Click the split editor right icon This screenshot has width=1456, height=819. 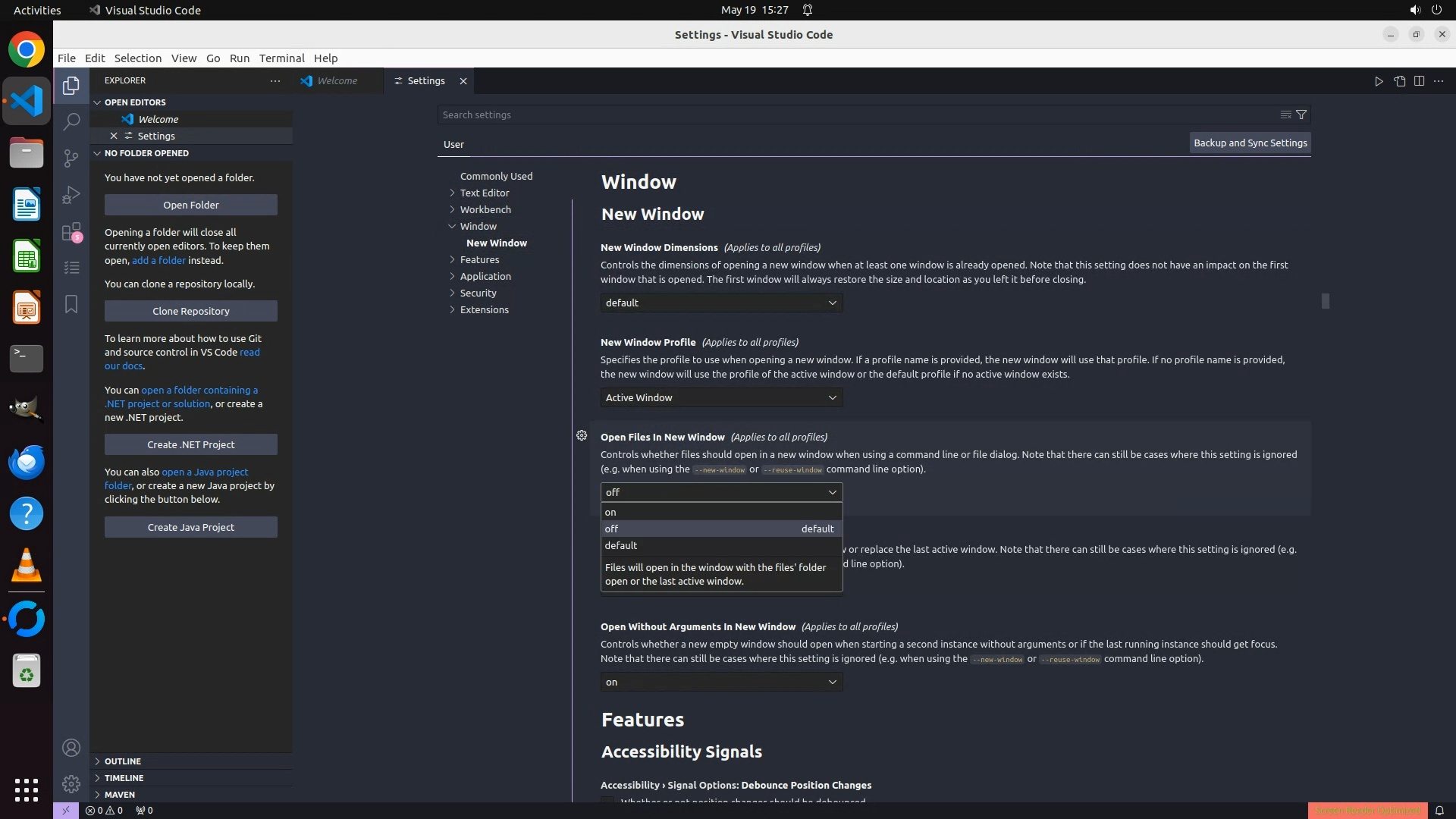pyautogui.click(x=1419, y=81)
